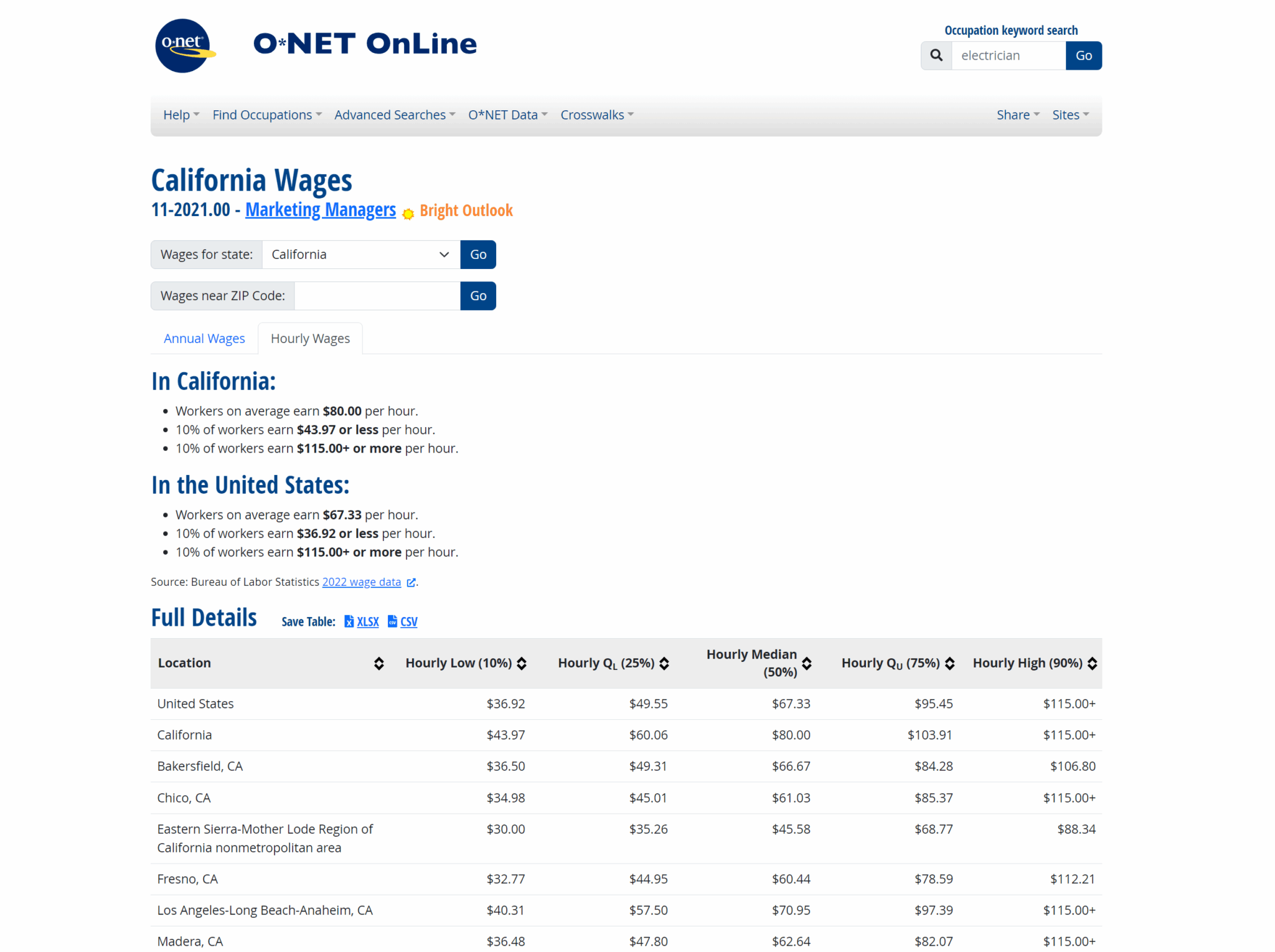Screen dimensions: 1275x952
Task: Click the CSV file icon
Action: pyautogui.click(x=392, y=621)
